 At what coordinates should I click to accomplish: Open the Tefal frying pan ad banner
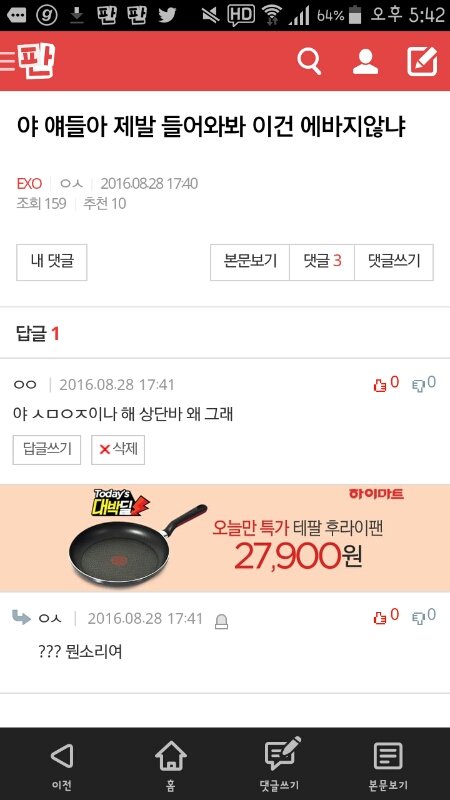[225, 538]
